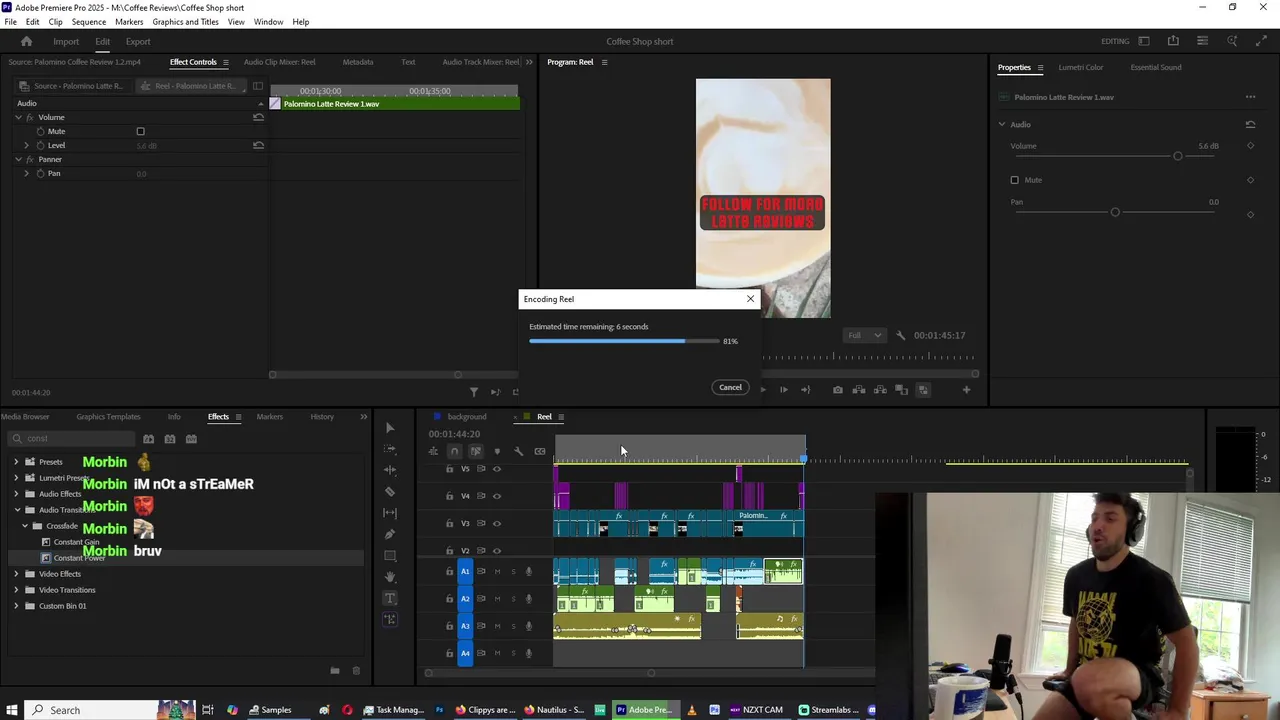
Task: Open the Export workspace
Action: (x=138, y=41)
